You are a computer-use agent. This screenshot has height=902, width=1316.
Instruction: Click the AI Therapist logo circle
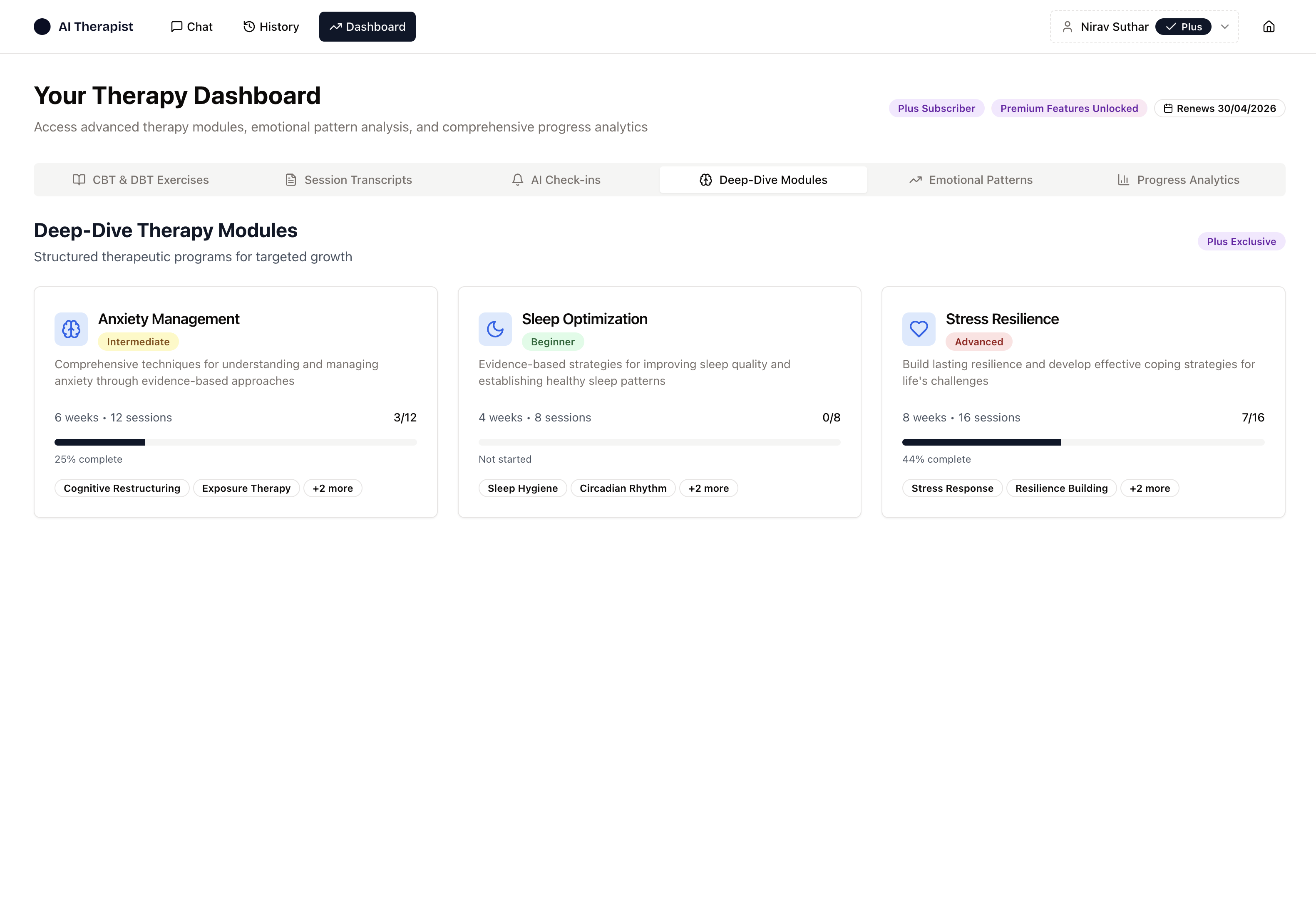pos(42,27)
